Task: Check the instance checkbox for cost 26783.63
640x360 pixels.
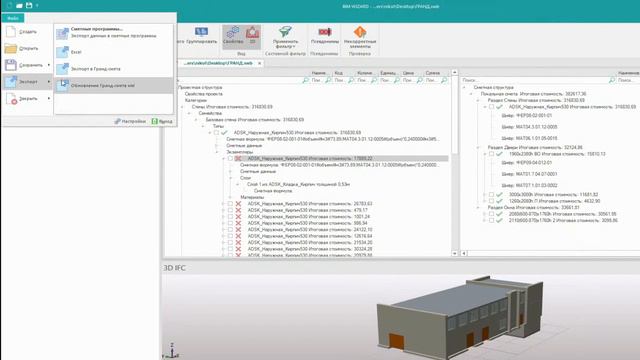Action: (x=230, y=204)
